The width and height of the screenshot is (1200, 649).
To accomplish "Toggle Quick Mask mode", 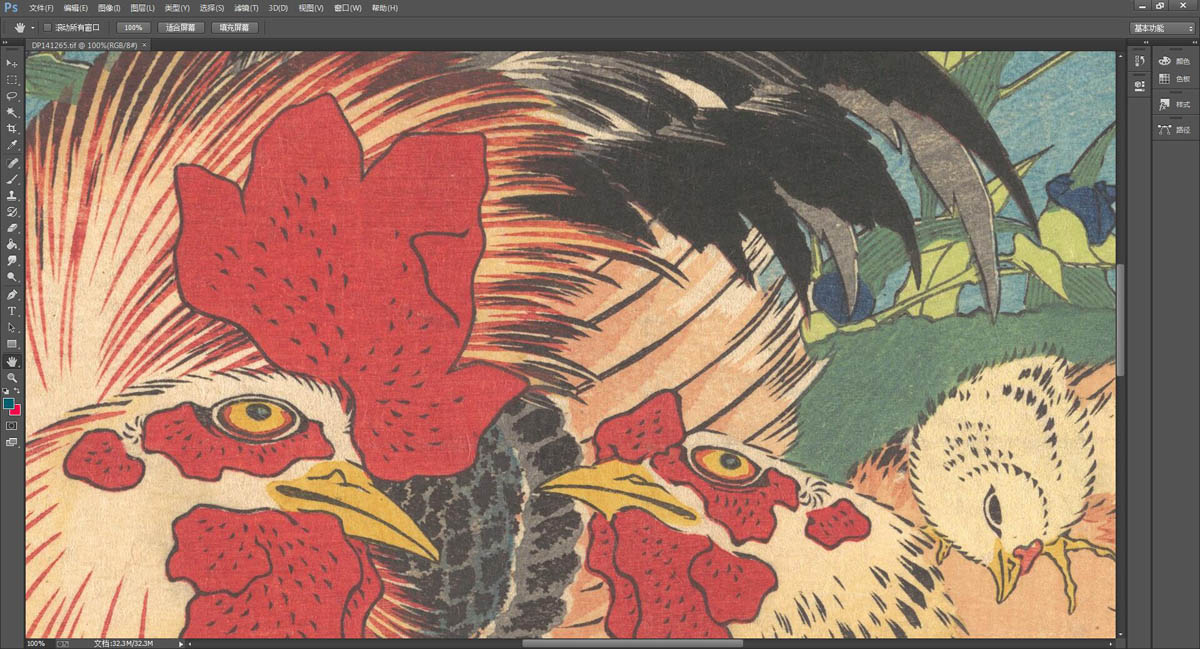I will [x=12, y=425].
